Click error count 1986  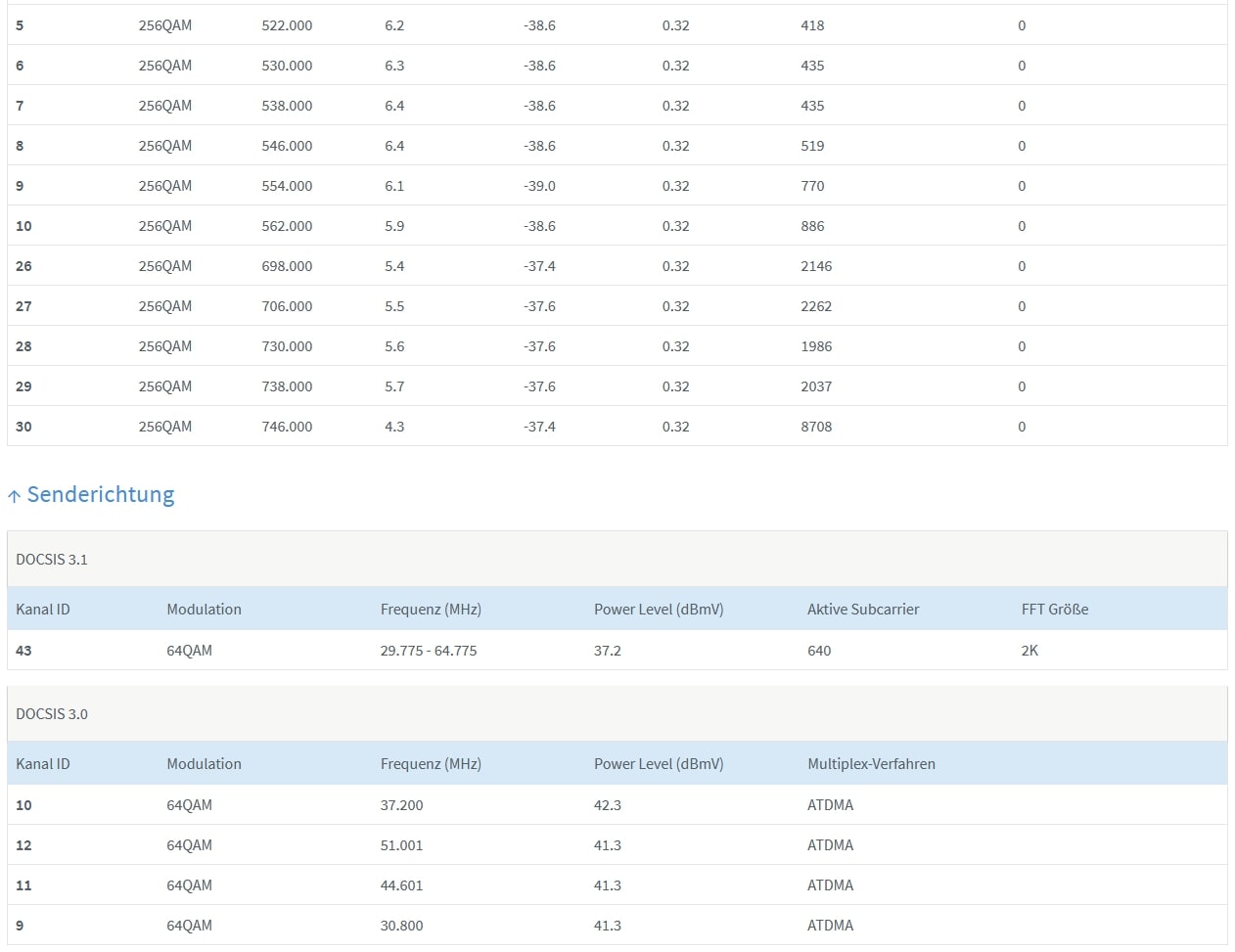pyautogui.click(x=816, y=346)
